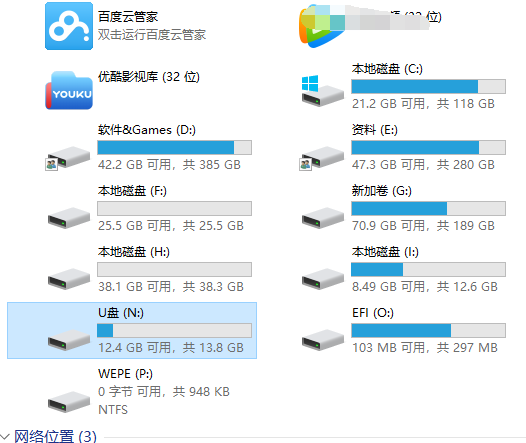The width and height of the screenshot is (526, 443).
Task: Collapse the 网络位置 (3) section chevron
Action: point(5,437)
